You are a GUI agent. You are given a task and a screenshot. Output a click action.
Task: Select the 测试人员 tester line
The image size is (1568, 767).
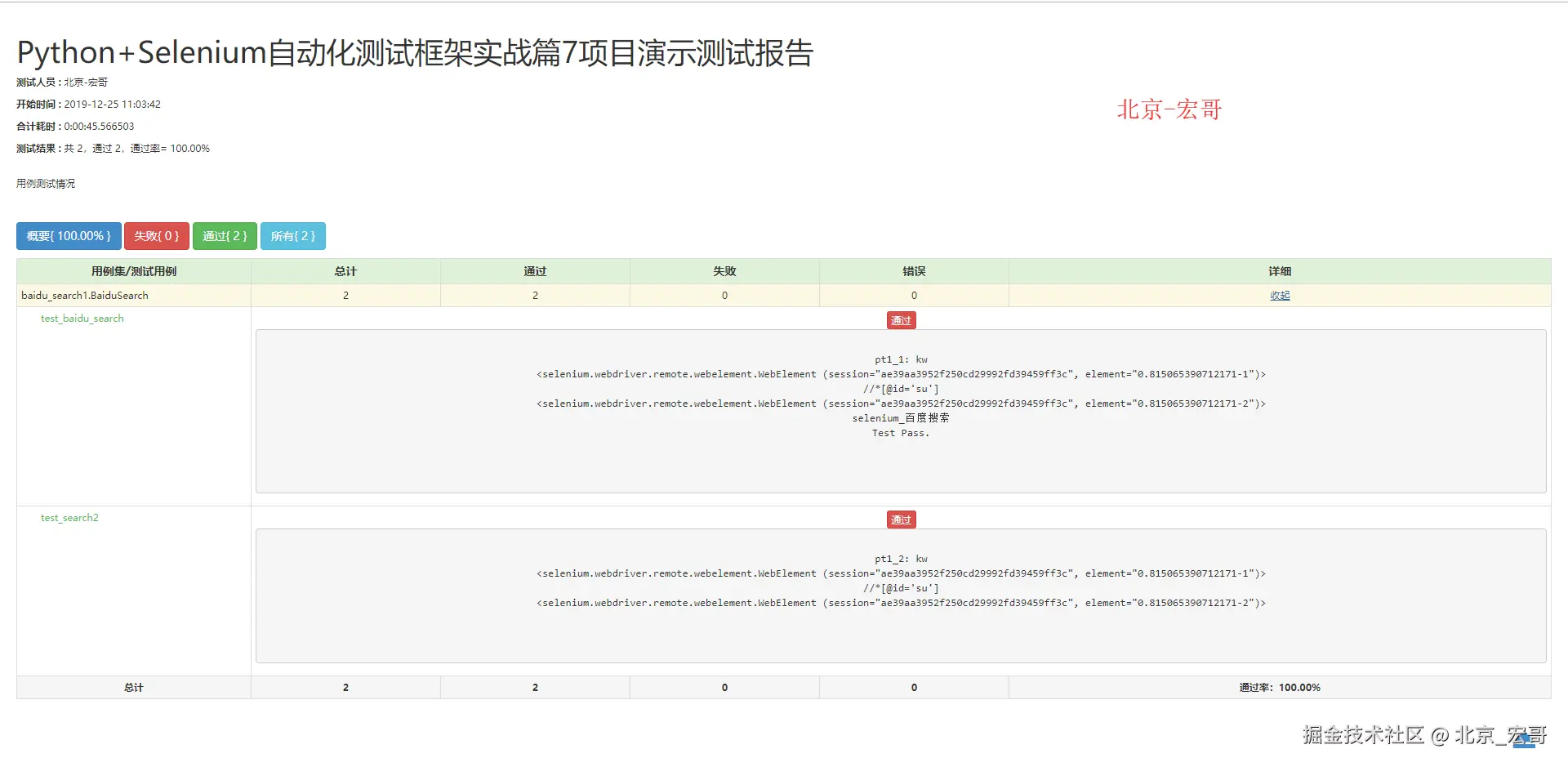point(62,82)
